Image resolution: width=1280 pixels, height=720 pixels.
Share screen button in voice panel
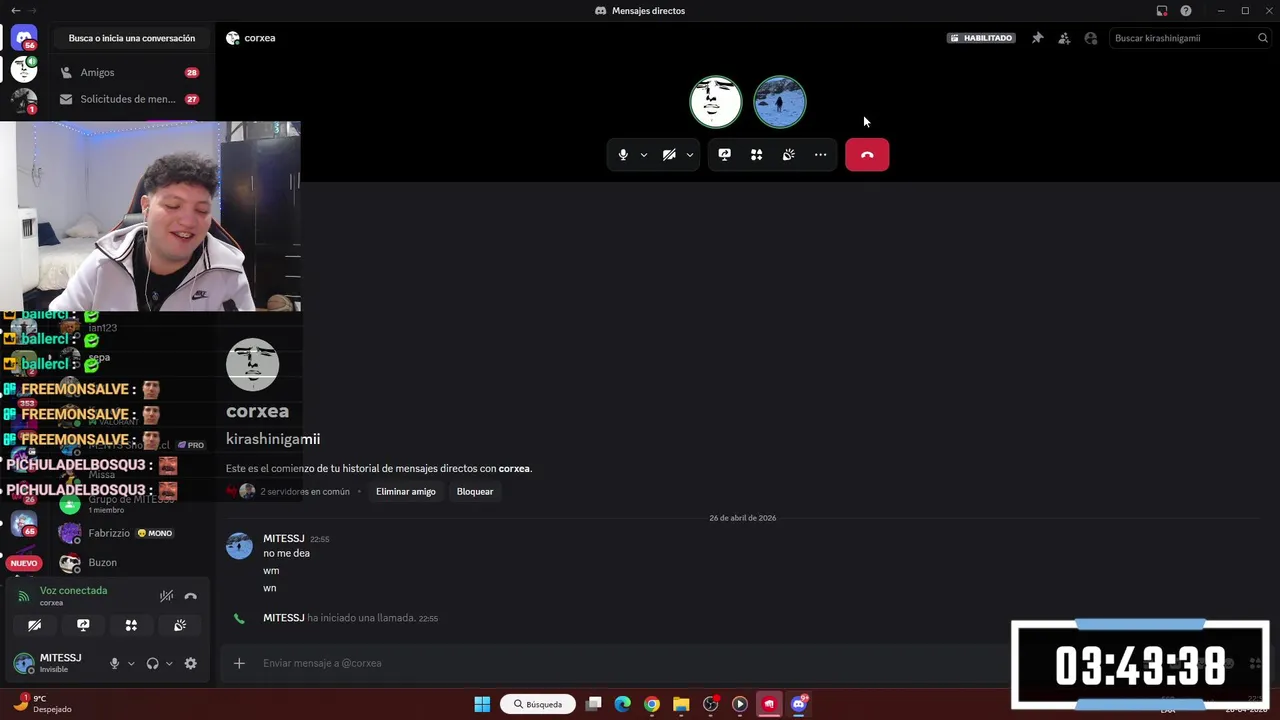(x=83, y=625)
